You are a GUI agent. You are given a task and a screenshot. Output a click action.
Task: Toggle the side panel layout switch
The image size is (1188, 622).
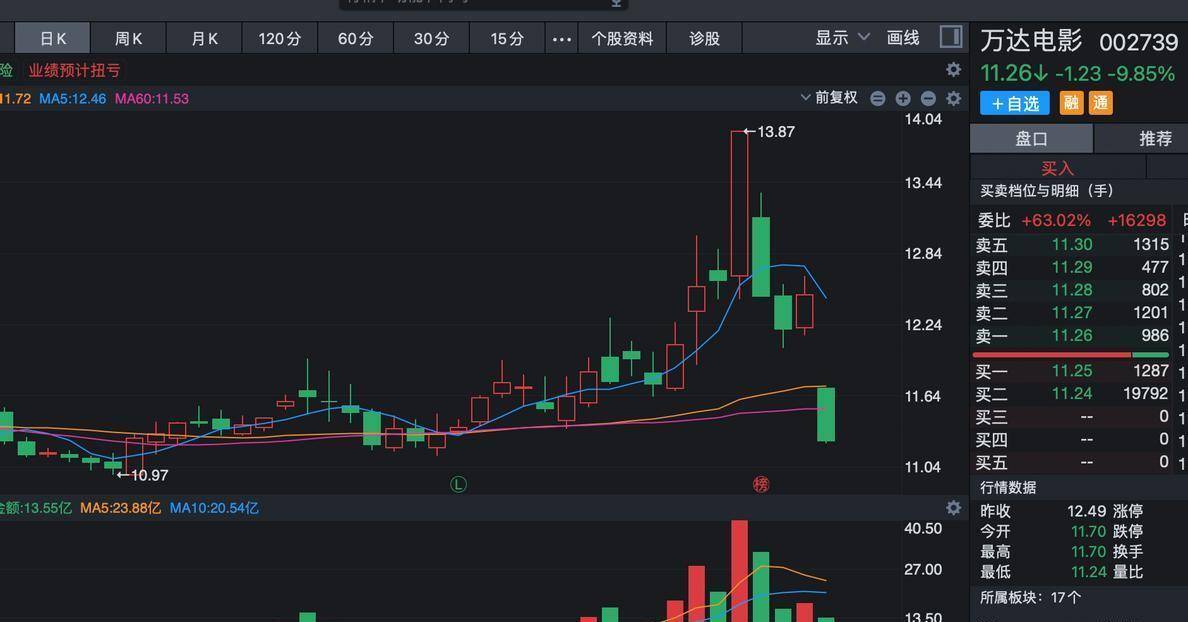(949, 37)
